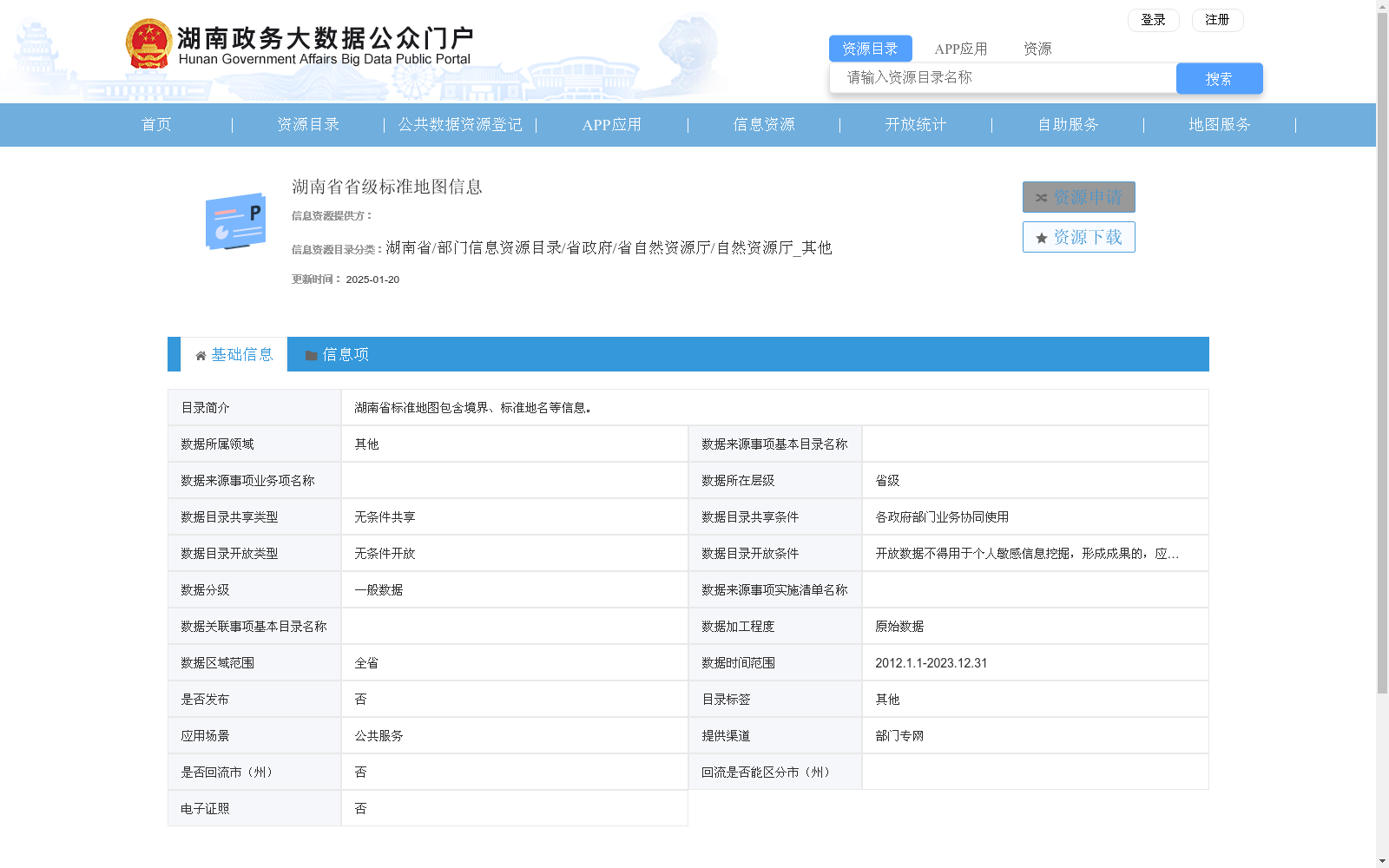Open 开放统计 in navigation bar
Image resolution: width=1389 pixels, height=868 pixels.
tap(916, 125)
